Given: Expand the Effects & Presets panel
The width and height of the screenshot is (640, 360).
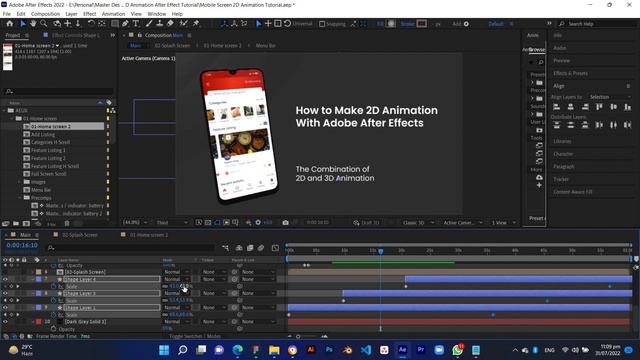Looking at the screenshot, I should click(x=570, y=73).
